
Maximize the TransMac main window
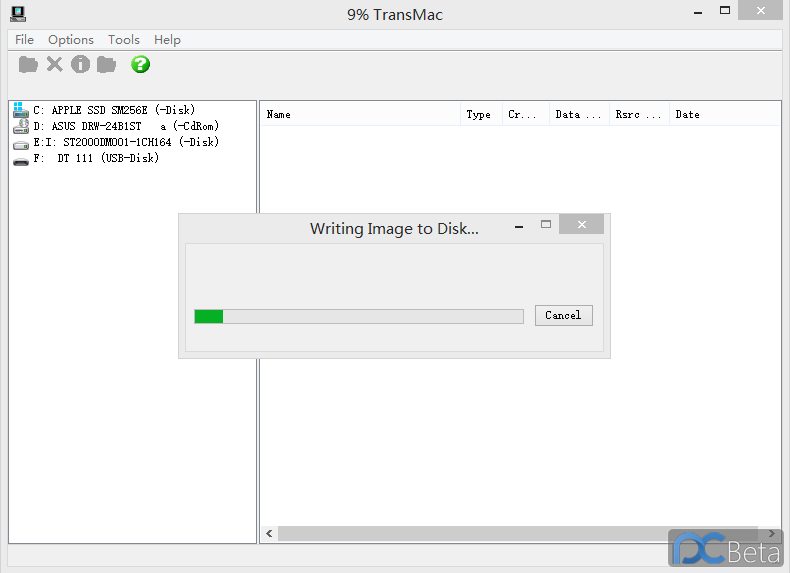coord(725,10)
